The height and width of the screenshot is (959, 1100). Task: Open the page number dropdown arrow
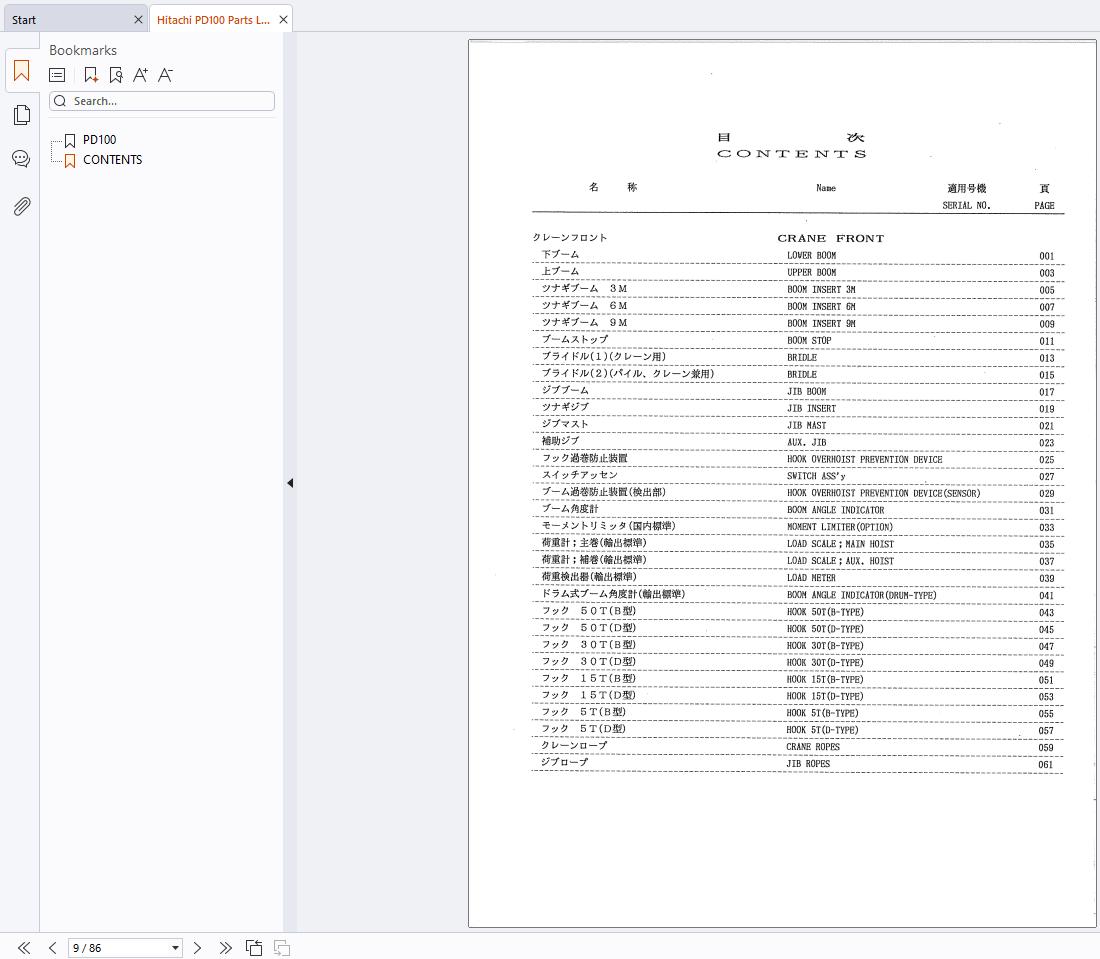click(175, 948)
